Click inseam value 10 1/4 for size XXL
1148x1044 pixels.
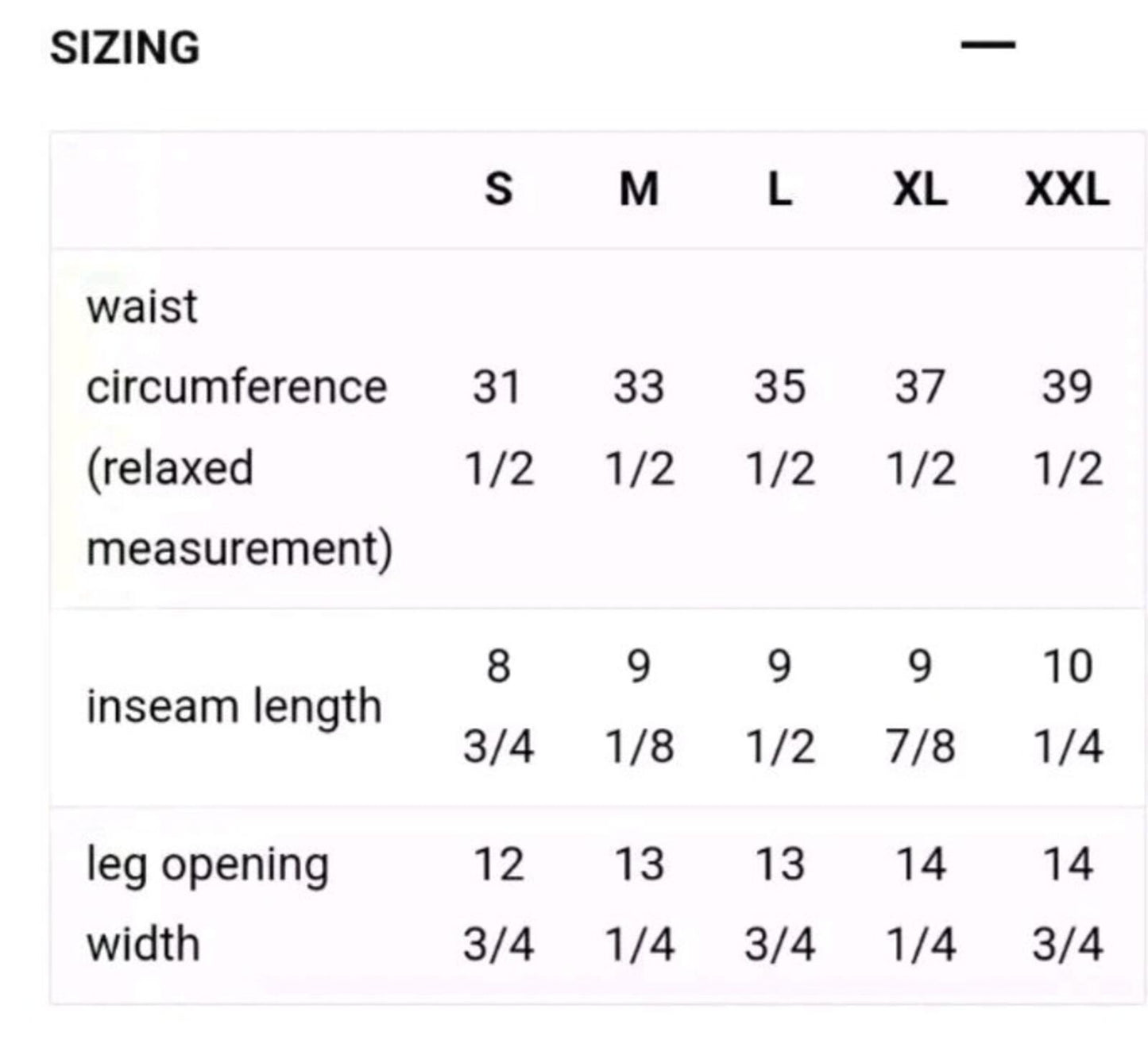(x=1068, y=706)
